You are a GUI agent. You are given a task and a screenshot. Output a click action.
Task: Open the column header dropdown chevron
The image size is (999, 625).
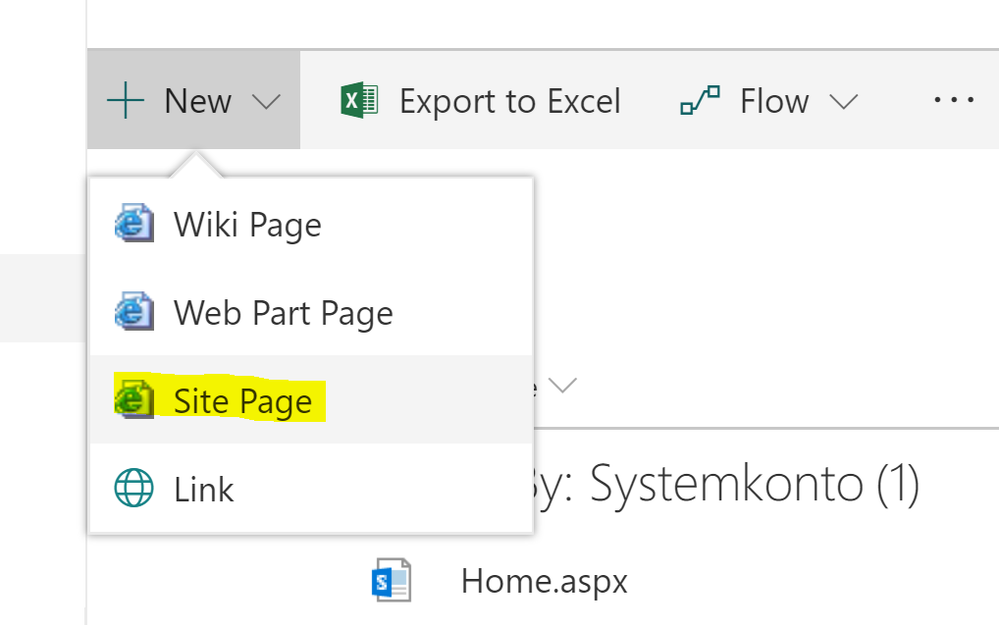click(563, 387)
